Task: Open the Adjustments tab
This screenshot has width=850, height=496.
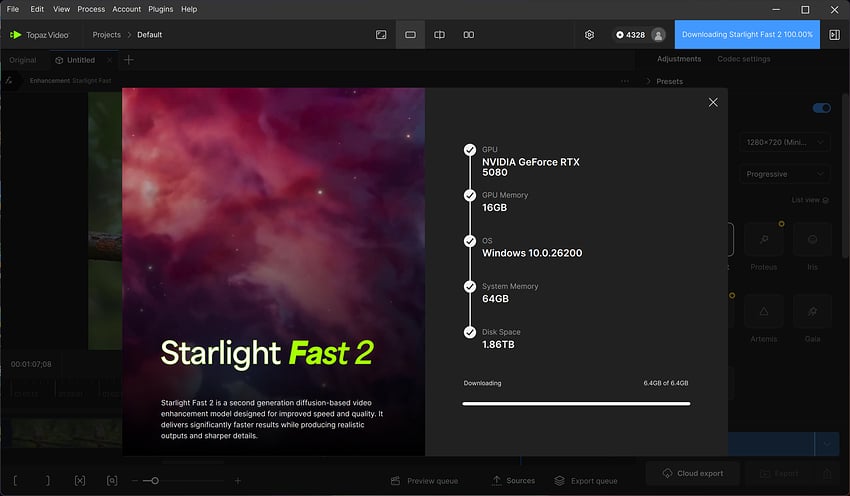Action: coord(679,59)
